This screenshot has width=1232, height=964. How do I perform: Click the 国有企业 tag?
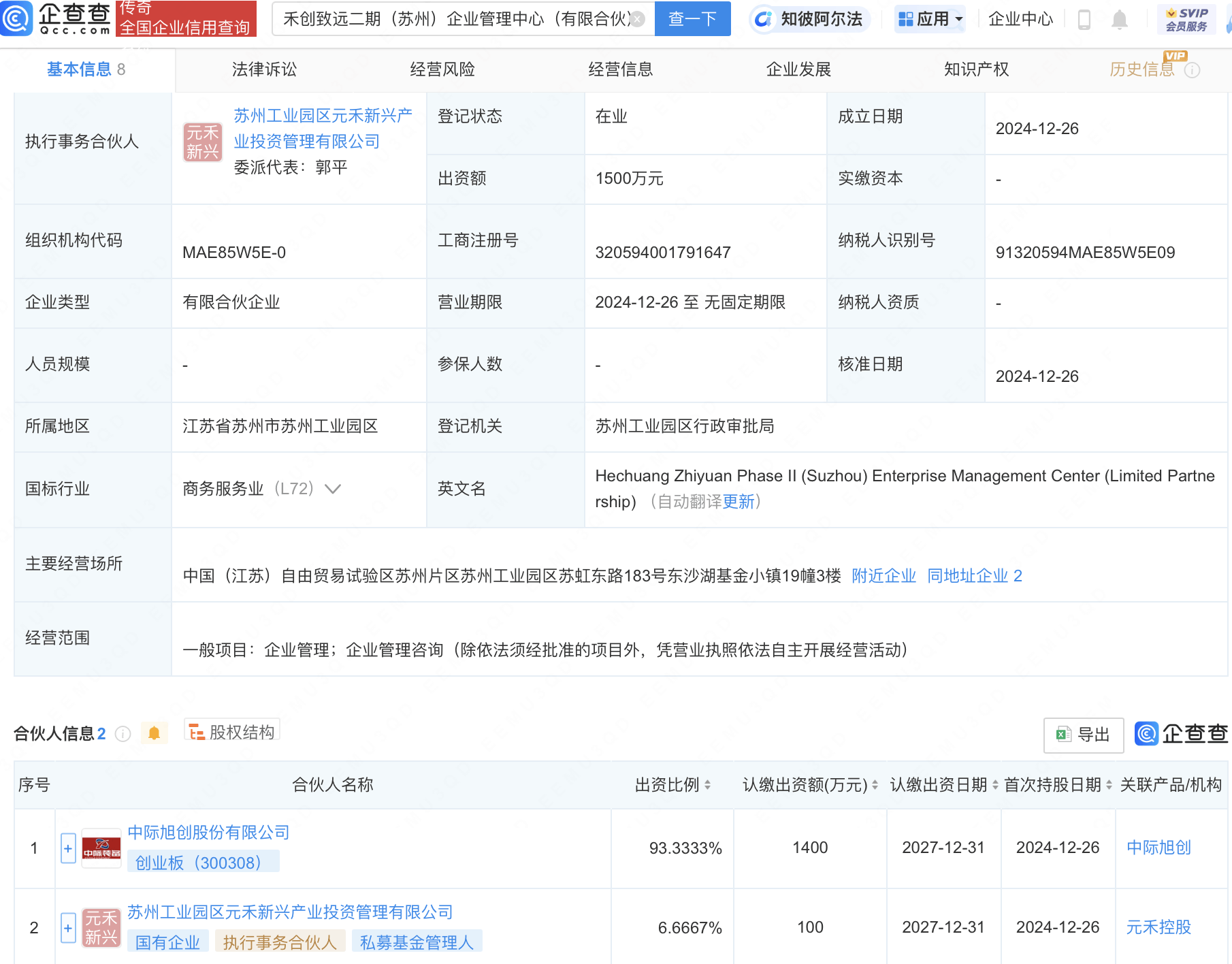point(167,942)
